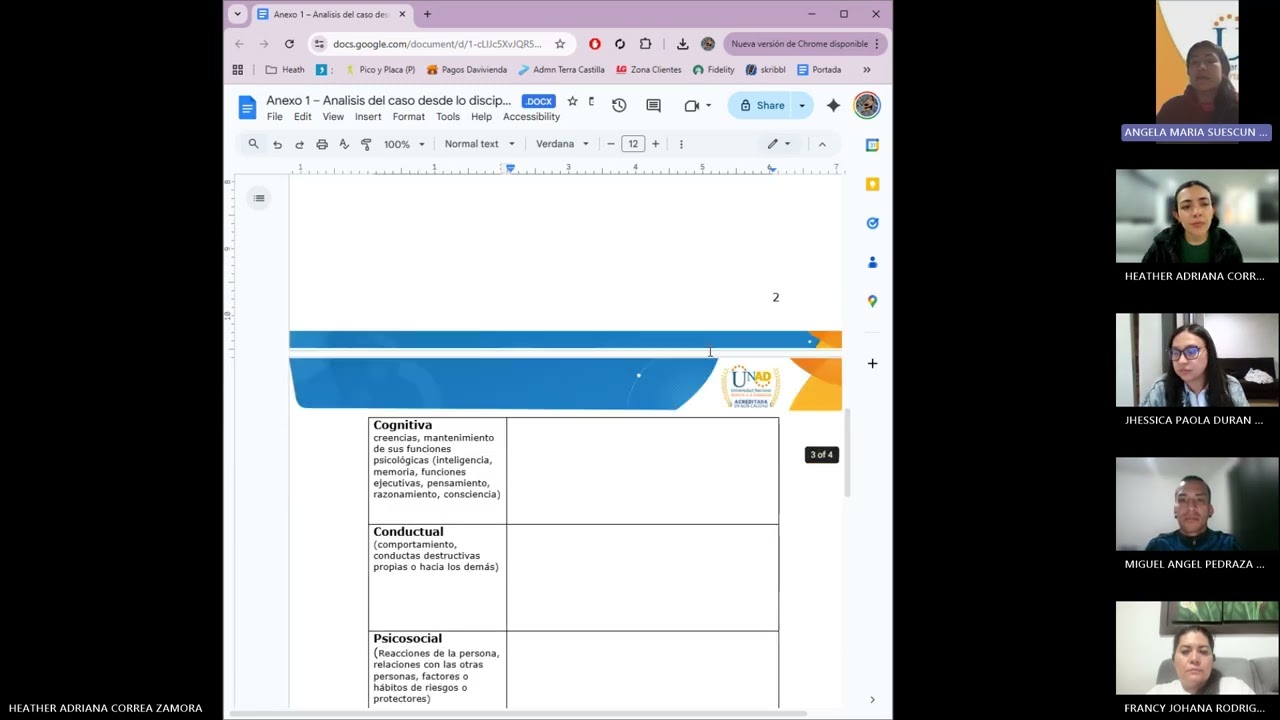The height and width of the screenshot is (720, 1280).
Task: Close the Anexo 1 browser tab
Action: [402, 14]
